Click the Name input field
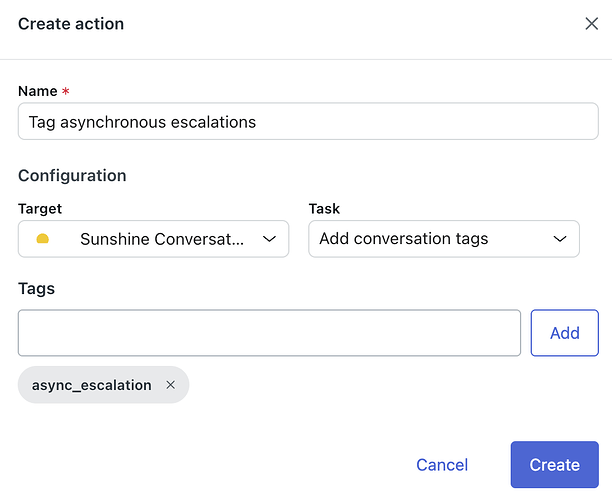The width and height of the screenshot is (612, 500). pyautogui.click(x=308, y=121)
